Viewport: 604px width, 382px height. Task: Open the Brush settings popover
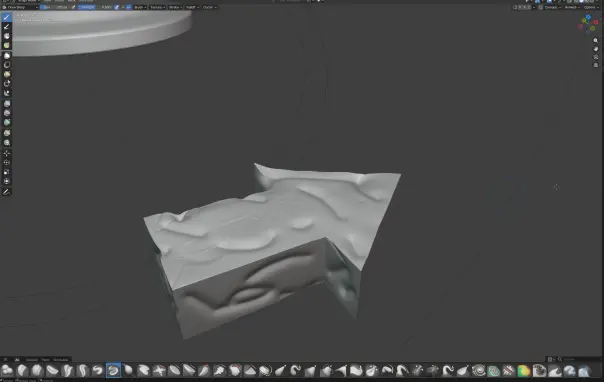coord(140,7)
